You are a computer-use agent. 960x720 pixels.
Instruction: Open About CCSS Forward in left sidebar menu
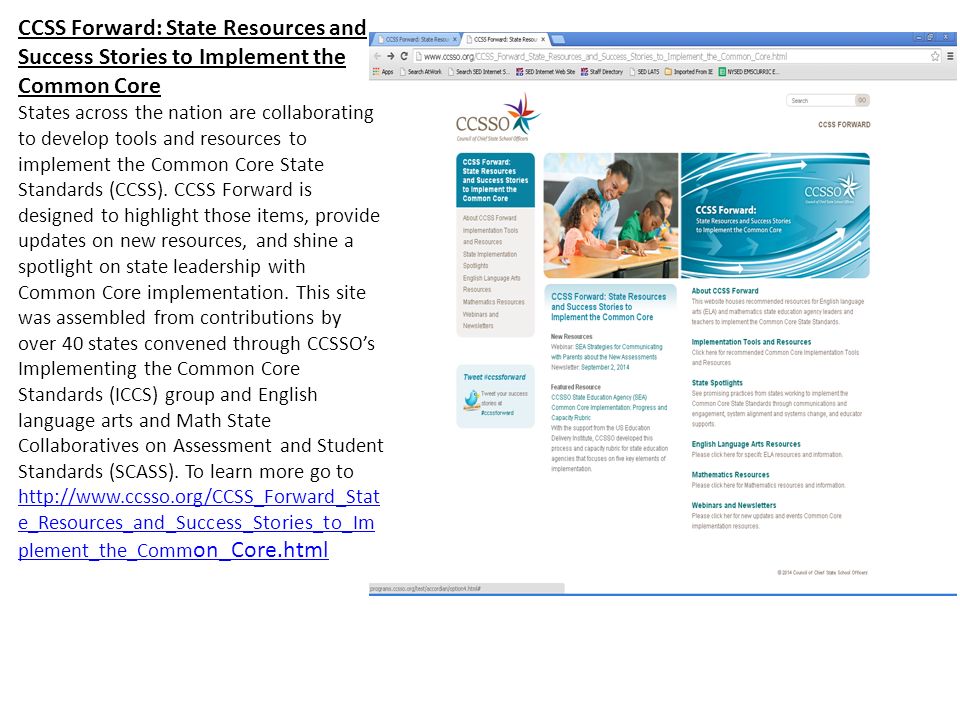[x=489, y=218]
